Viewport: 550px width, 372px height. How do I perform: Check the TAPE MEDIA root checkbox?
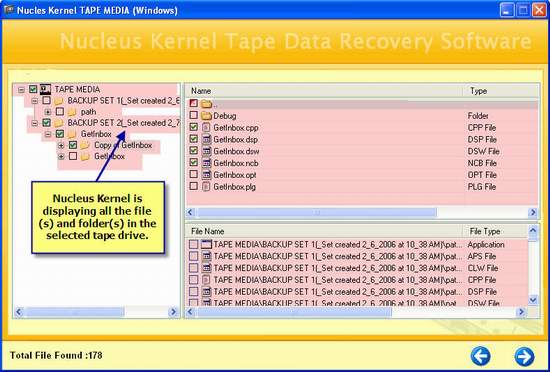[x=33, y=89]
